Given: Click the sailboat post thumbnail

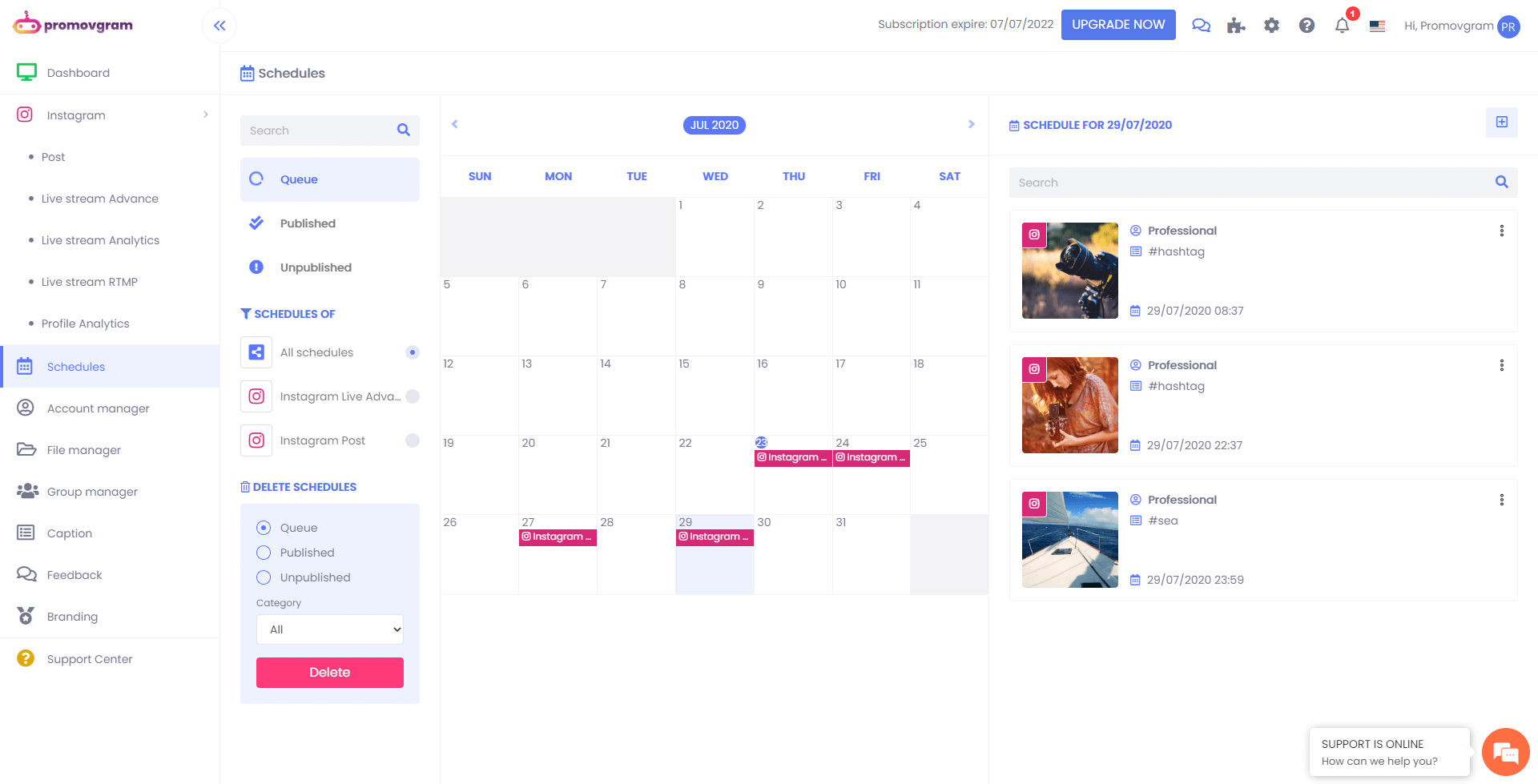Looking at the screenshot, I should [x=1069, y=540].
